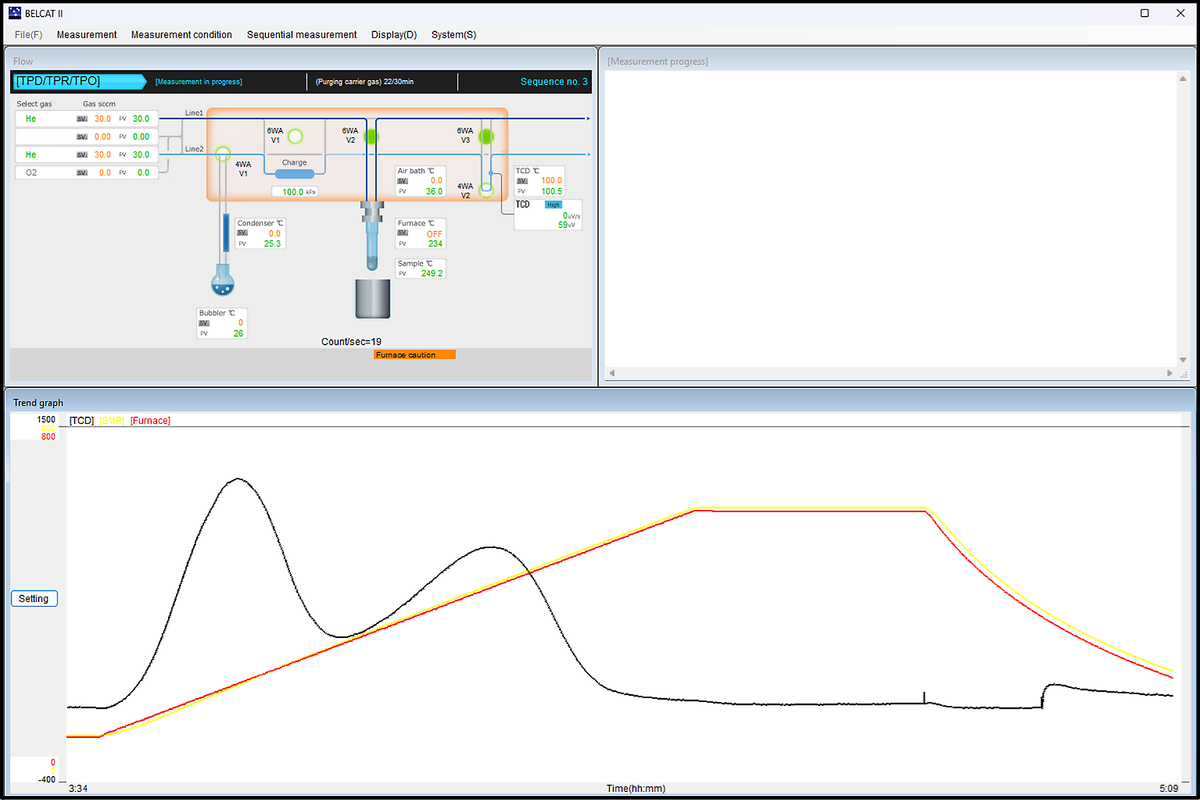
Task: Open the O2 gas selector
Action: click(44, 173)
